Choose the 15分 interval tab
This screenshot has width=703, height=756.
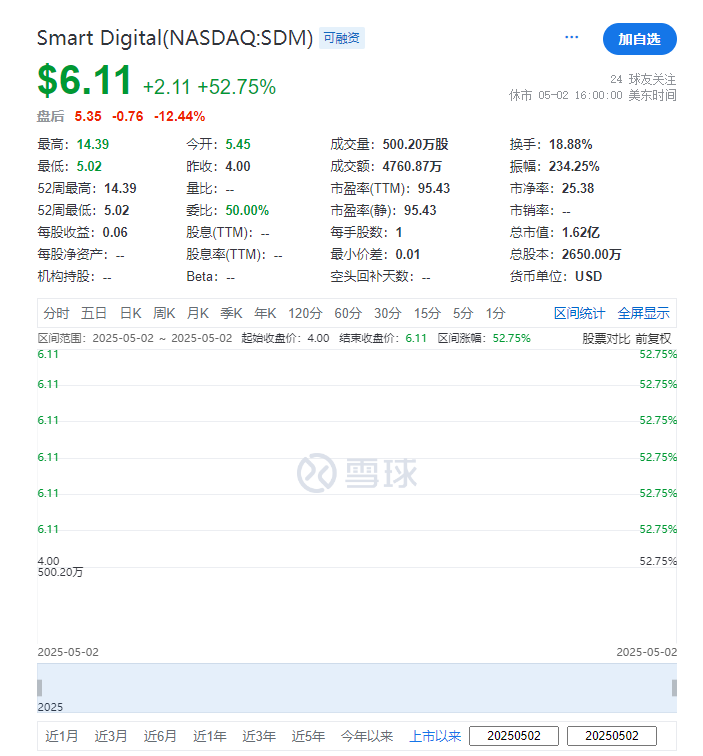click(x=427, y=313)
